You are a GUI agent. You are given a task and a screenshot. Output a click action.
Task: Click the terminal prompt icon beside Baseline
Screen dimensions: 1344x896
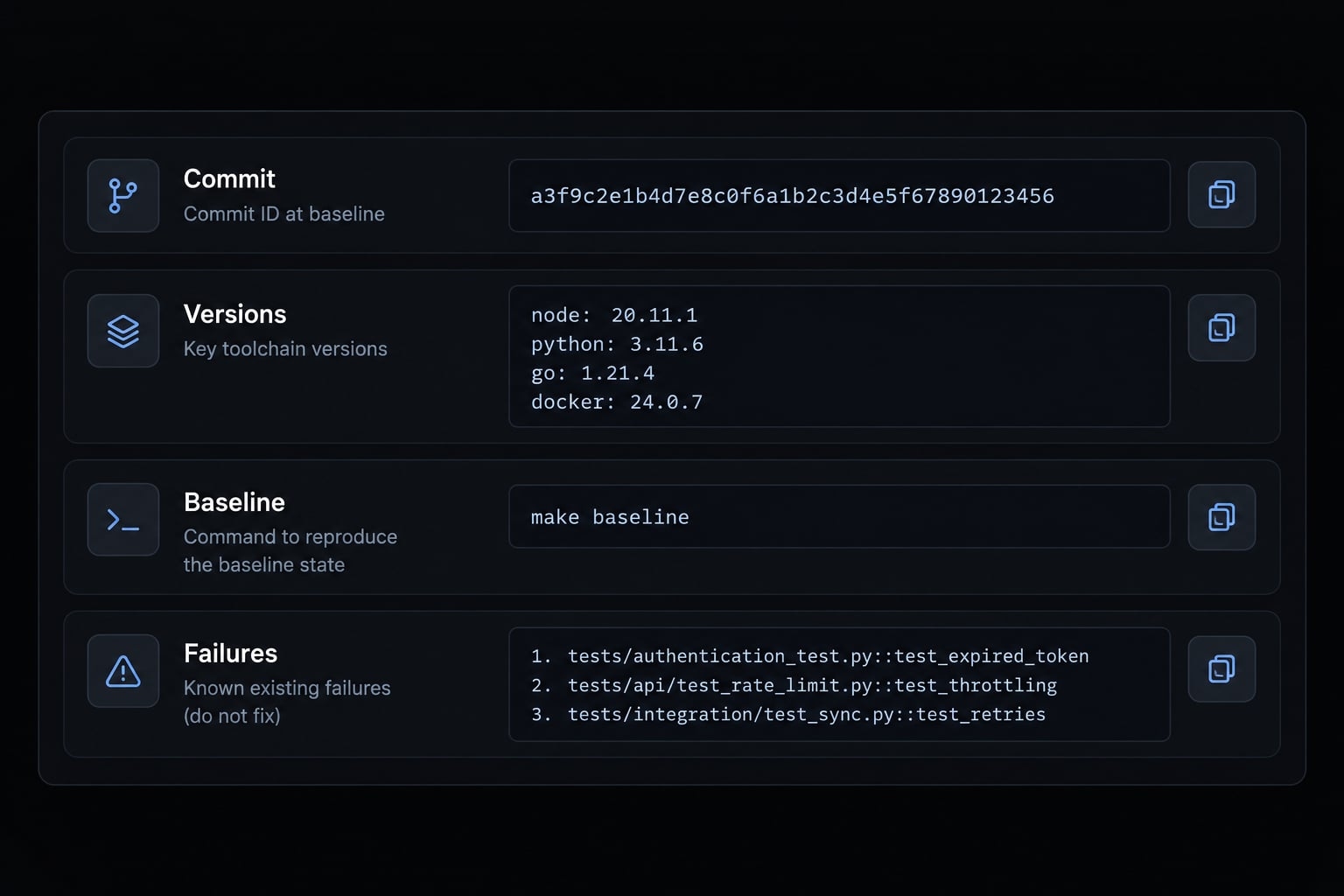[x=123, y=520]
